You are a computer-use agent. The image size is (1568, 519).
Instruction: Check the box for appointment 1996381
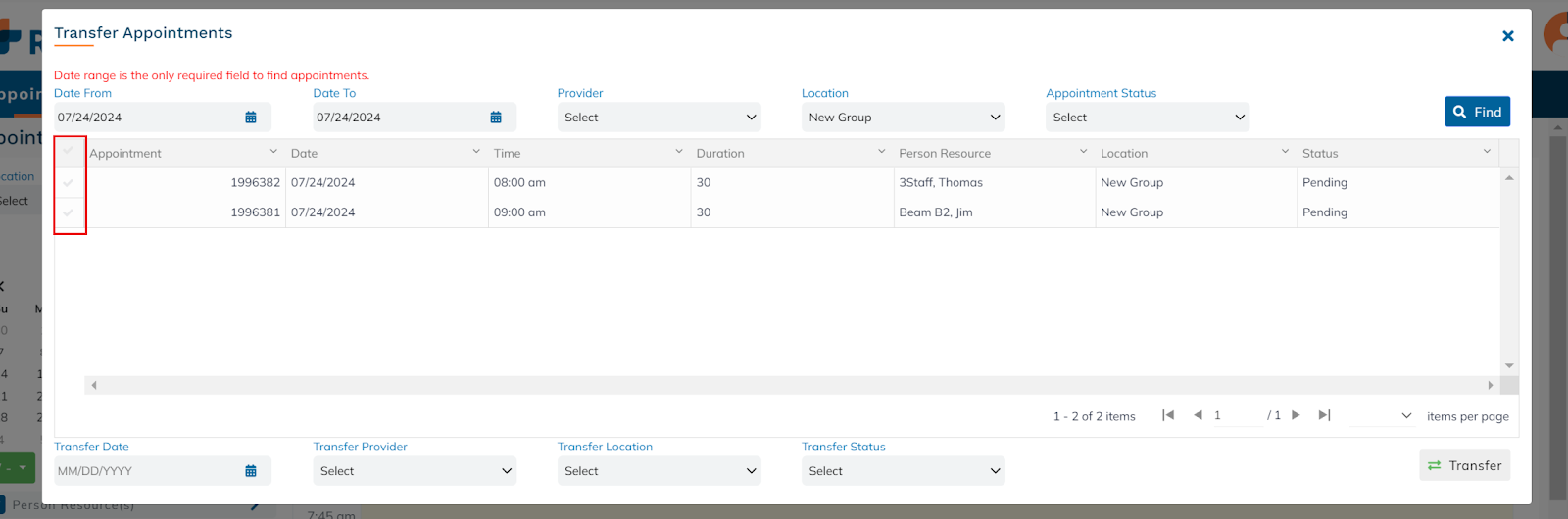click(x=69, y=212)
